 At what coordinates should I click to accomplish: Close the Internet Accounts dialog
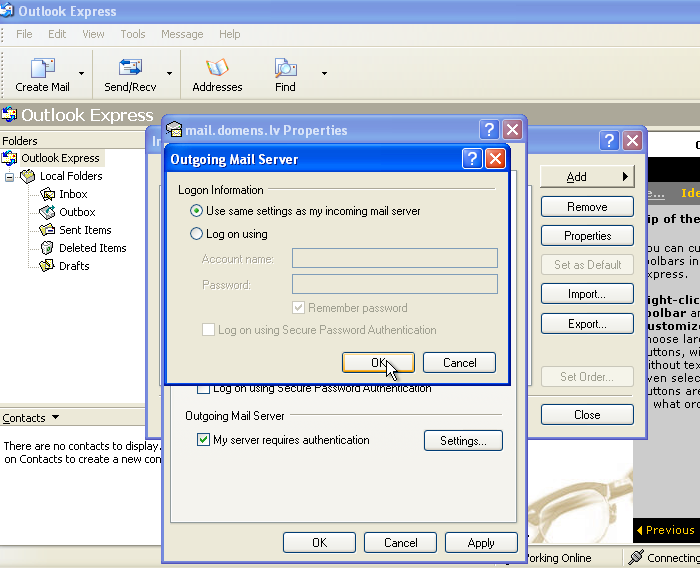(x=633, y=141)
